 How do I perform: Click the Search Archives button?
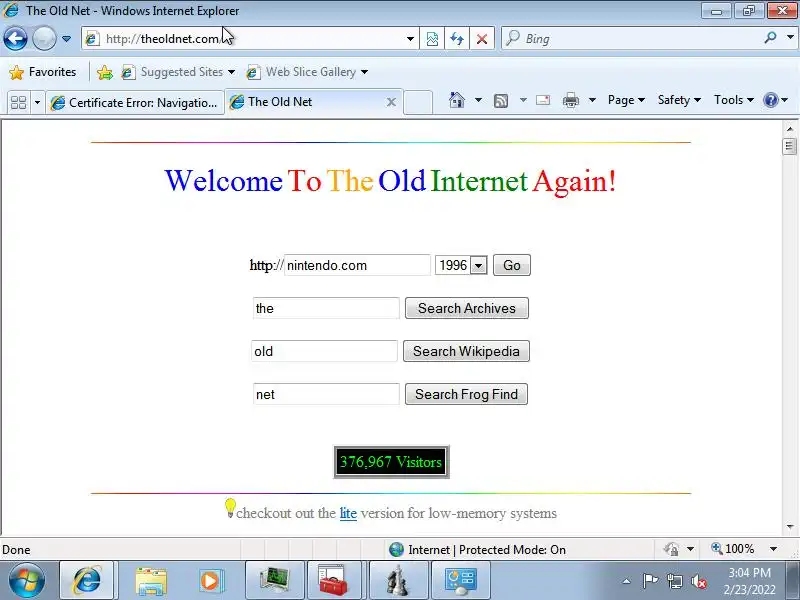467,308
